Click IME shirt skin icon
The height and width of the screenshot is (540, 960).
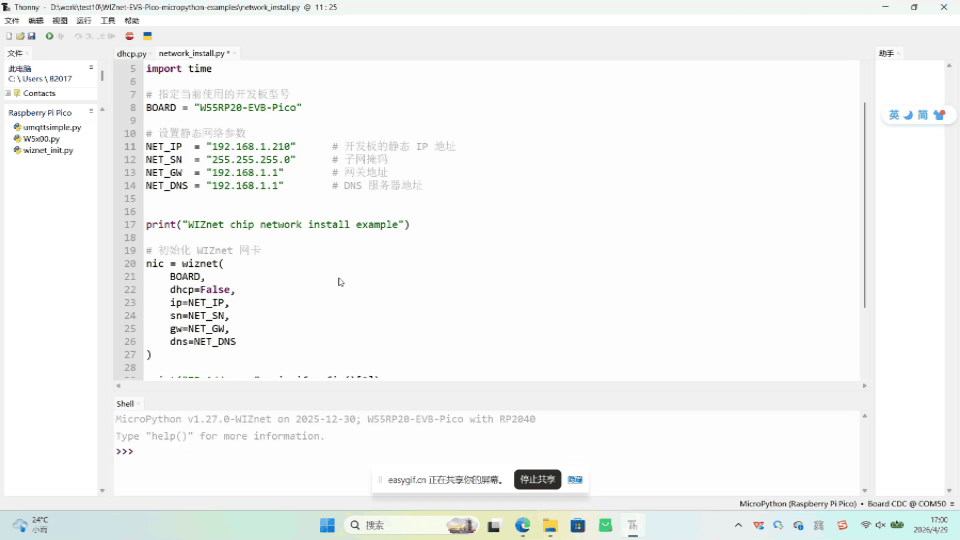click(x=939, y=115)
